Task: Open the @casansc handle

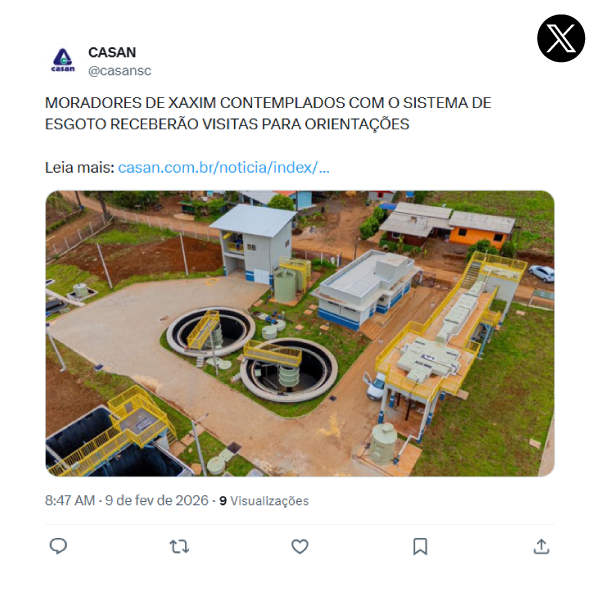Action: pos(120,71)
